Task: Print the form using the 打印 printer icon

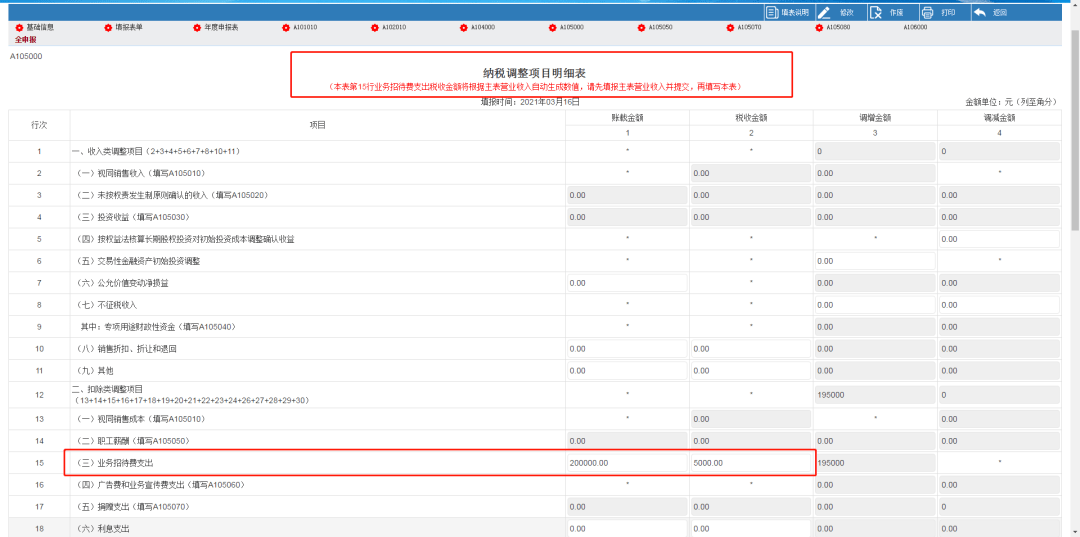Action: pyautogui.click(x=927, y=12)
